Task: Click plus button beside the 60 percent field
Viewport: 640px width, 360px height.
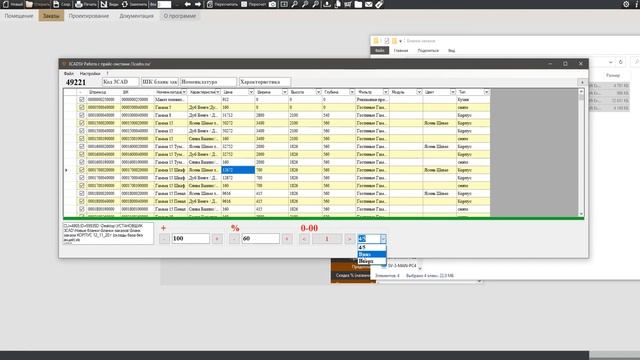Action: point(287,239)
